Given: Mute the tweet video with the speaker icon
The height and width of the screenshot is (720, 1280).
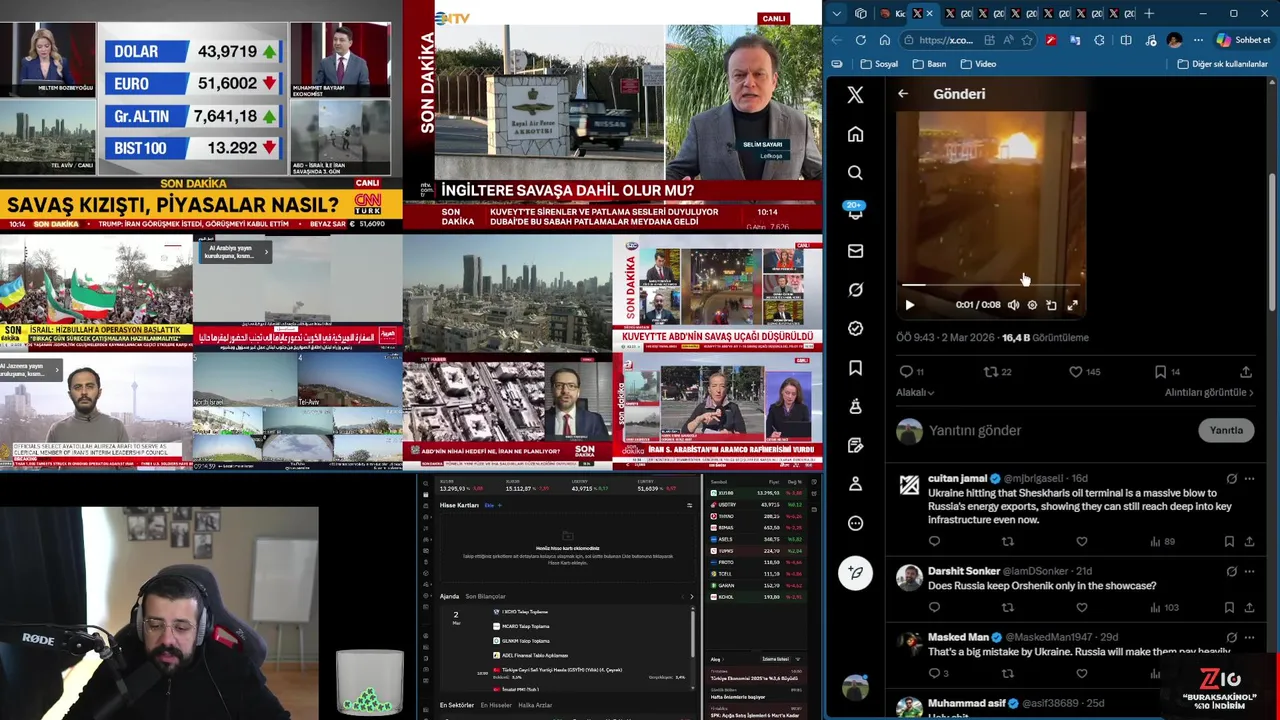Looking at the screenshot, I should point(1013,305).
